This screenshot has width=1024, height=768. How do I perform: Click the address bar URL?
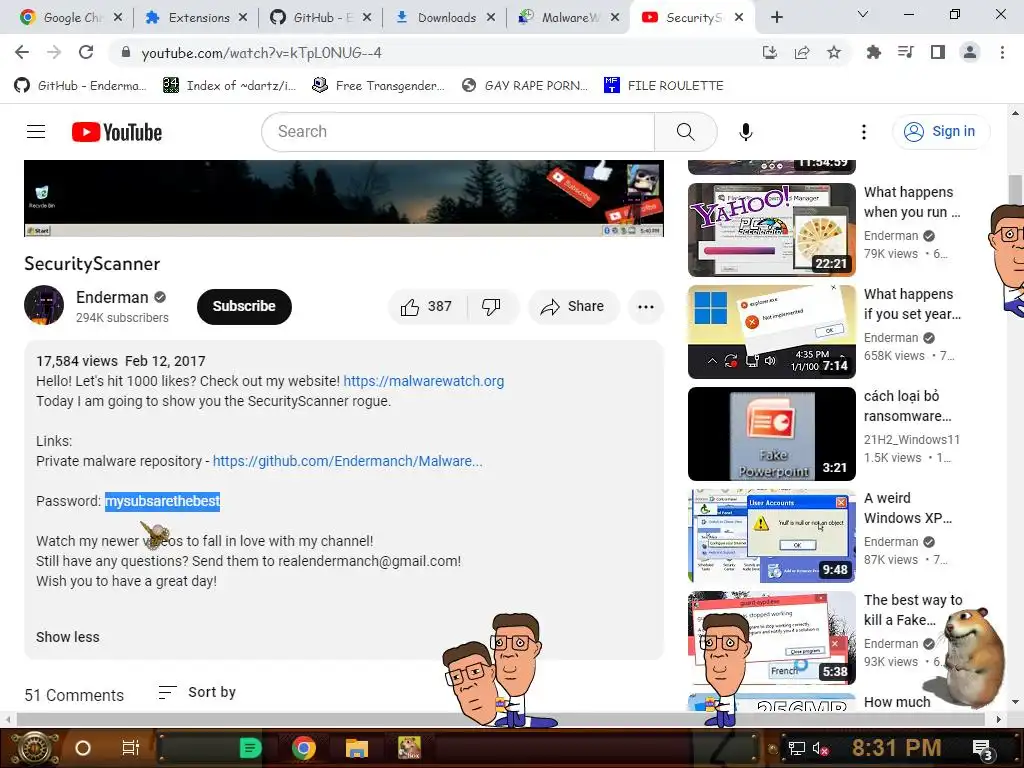tap(262, 53)
